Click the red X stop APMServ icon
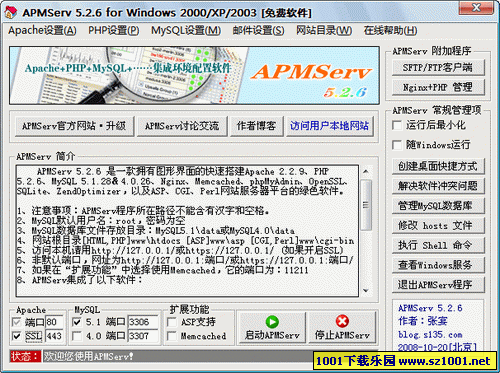Image resolution: width=500 pixels, height=373 pixels. pos(342,321)
